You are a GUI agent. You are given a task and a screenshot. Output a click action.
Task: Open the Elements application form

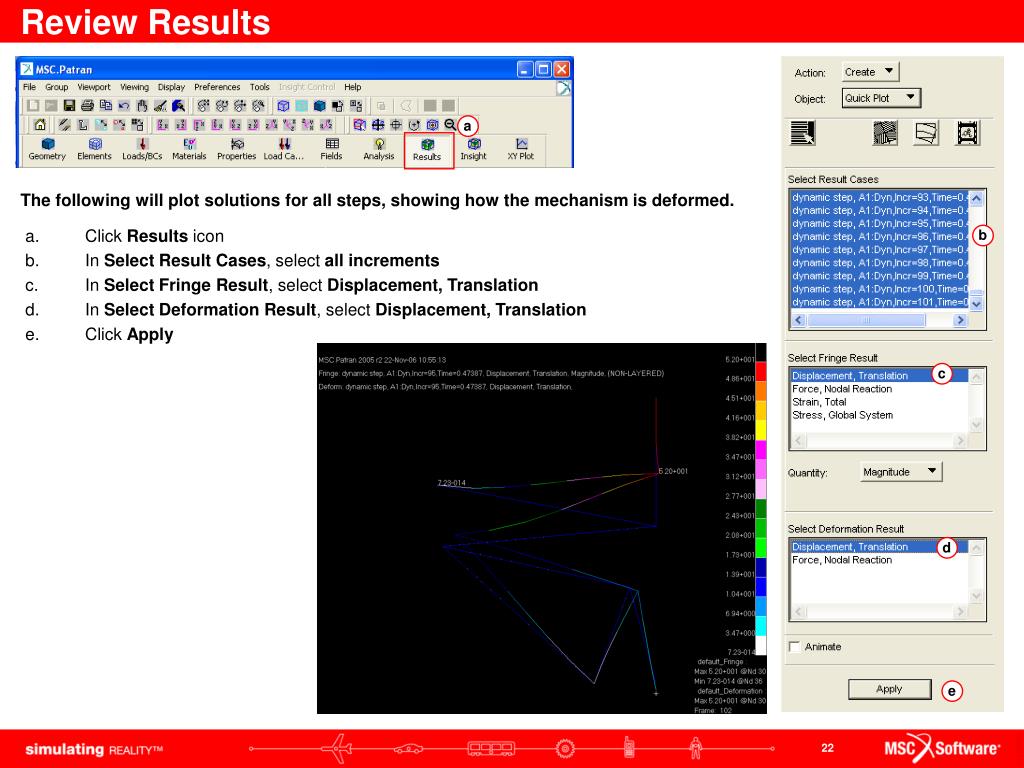95,149
